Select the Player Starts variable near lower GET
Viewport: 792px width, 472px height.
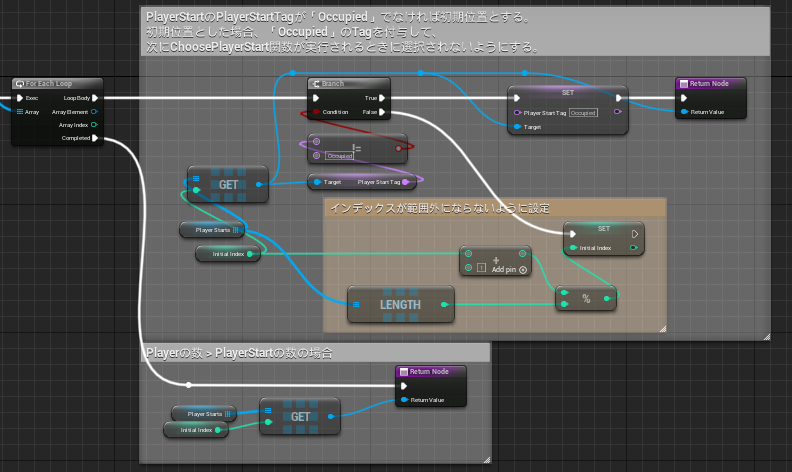point(204,413)
